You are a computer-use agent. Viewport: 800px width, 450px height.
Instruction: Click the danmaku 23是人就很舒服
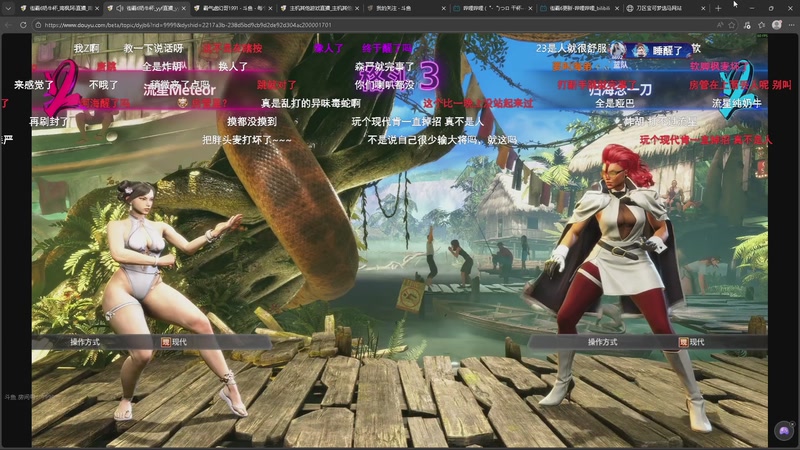point(571,48)
